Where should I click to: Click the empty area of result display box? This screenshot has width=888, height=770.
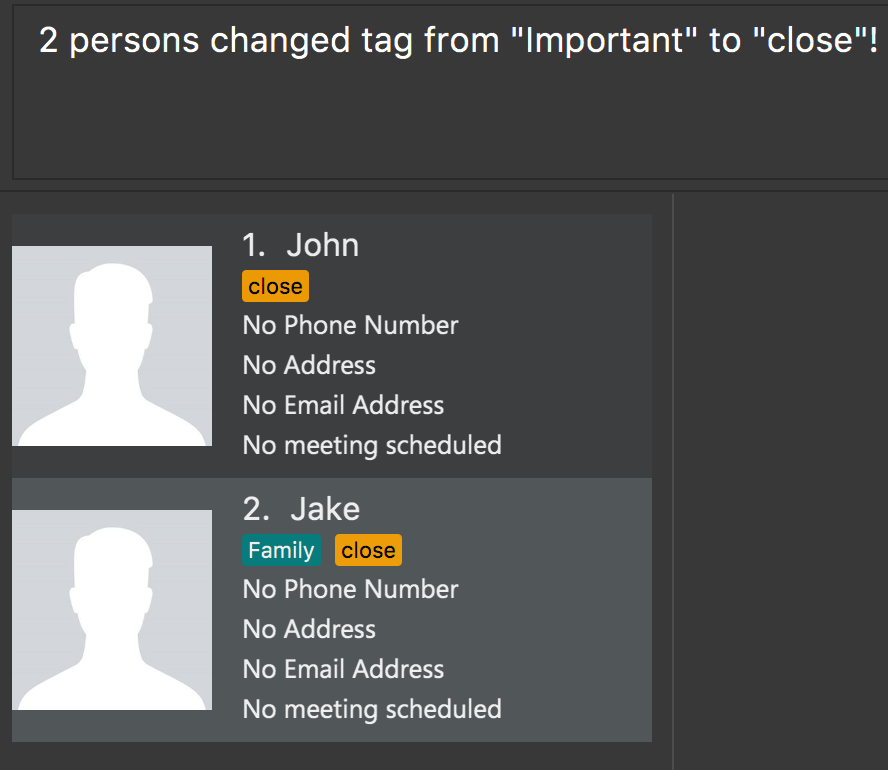coord(450,125)
